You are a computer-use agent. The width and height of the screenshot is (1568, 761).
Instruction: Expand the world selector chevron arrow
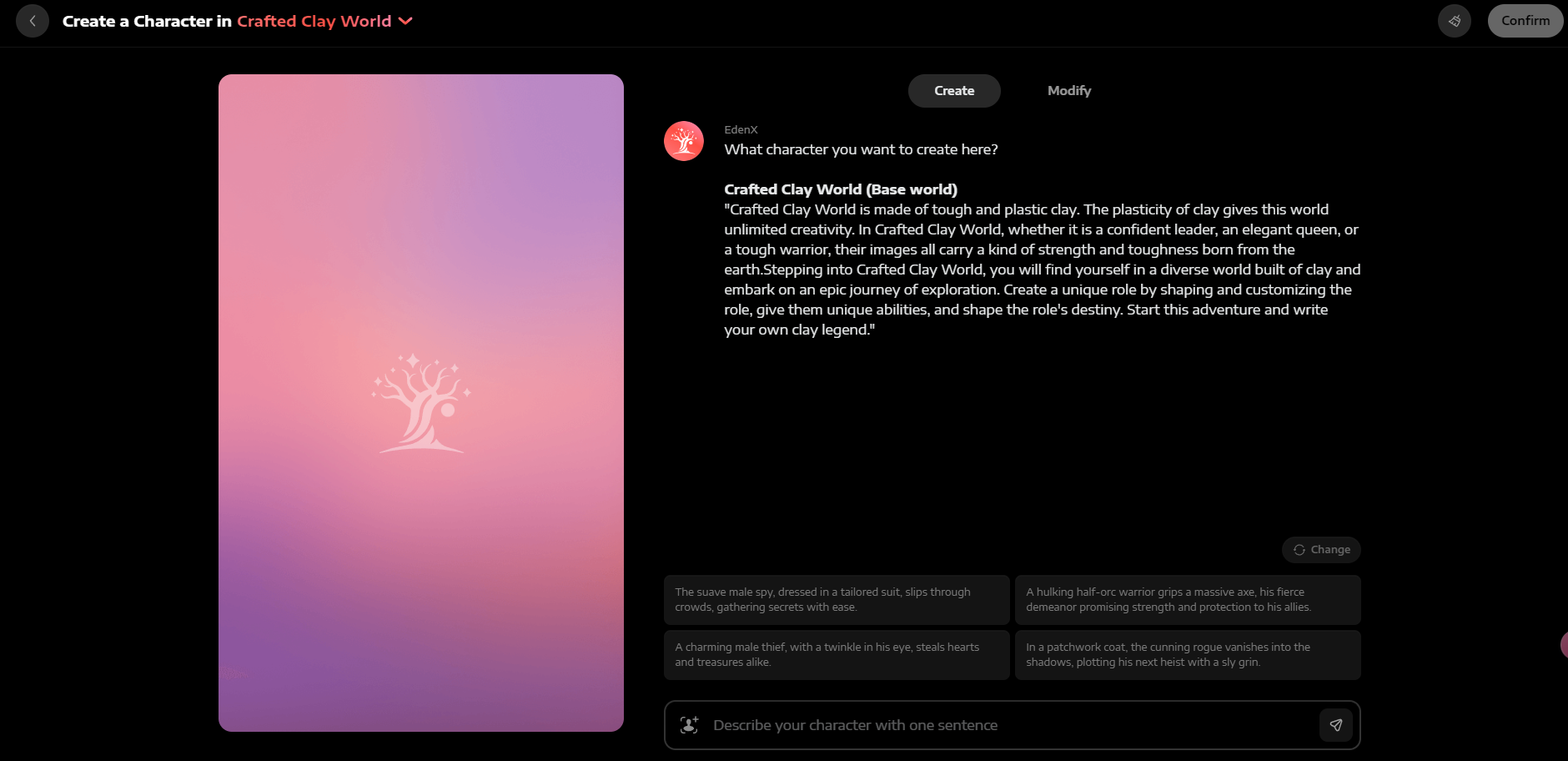pos(406,21)
